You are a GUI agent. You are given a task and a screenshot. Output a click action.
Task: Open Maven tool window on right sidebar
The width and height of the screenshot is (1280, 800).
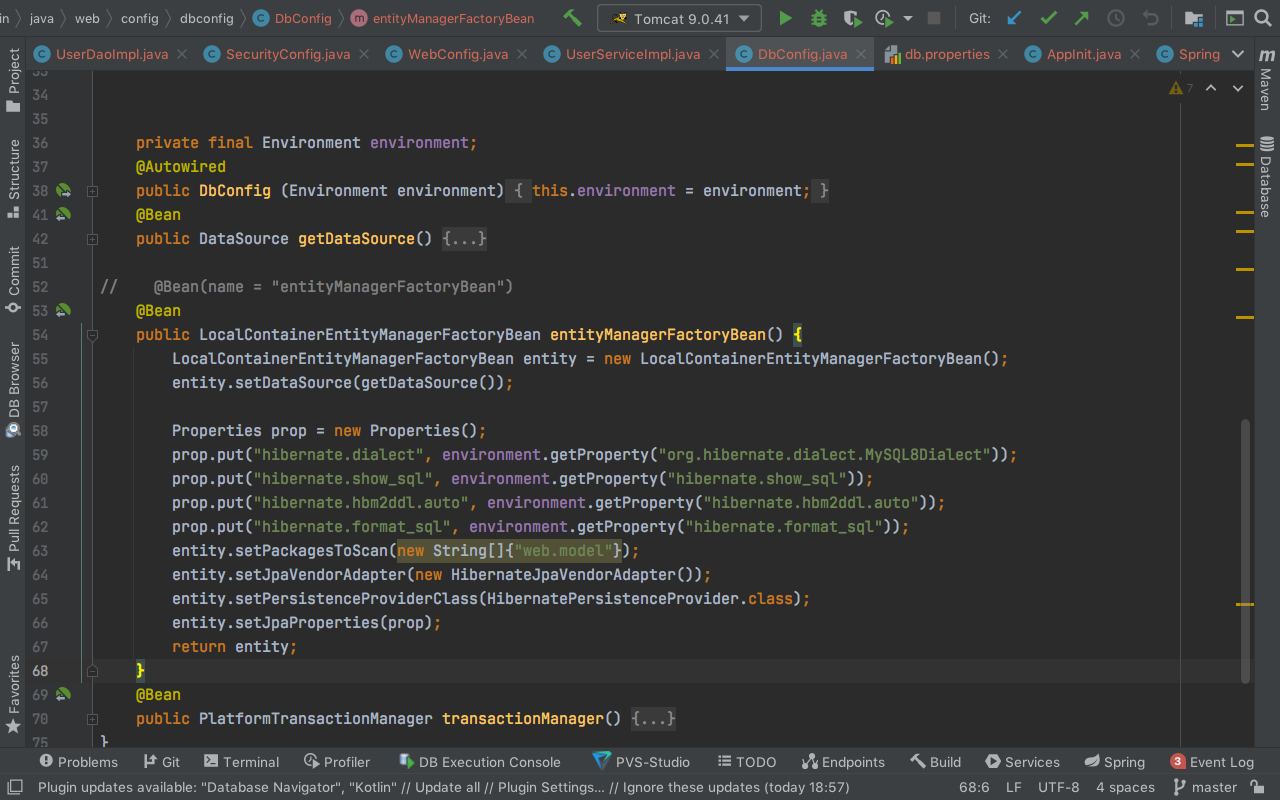tap(1266, 82)
